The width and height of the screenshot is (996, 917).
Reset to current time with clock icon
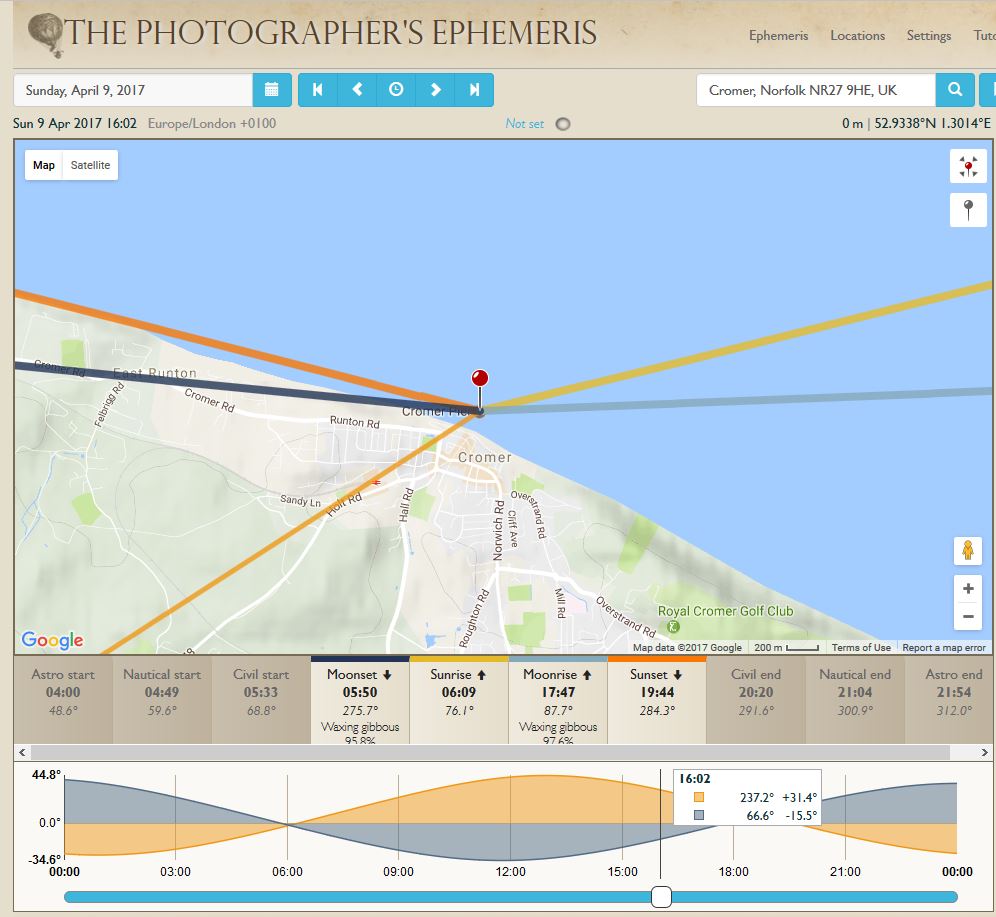click(396, 90)
